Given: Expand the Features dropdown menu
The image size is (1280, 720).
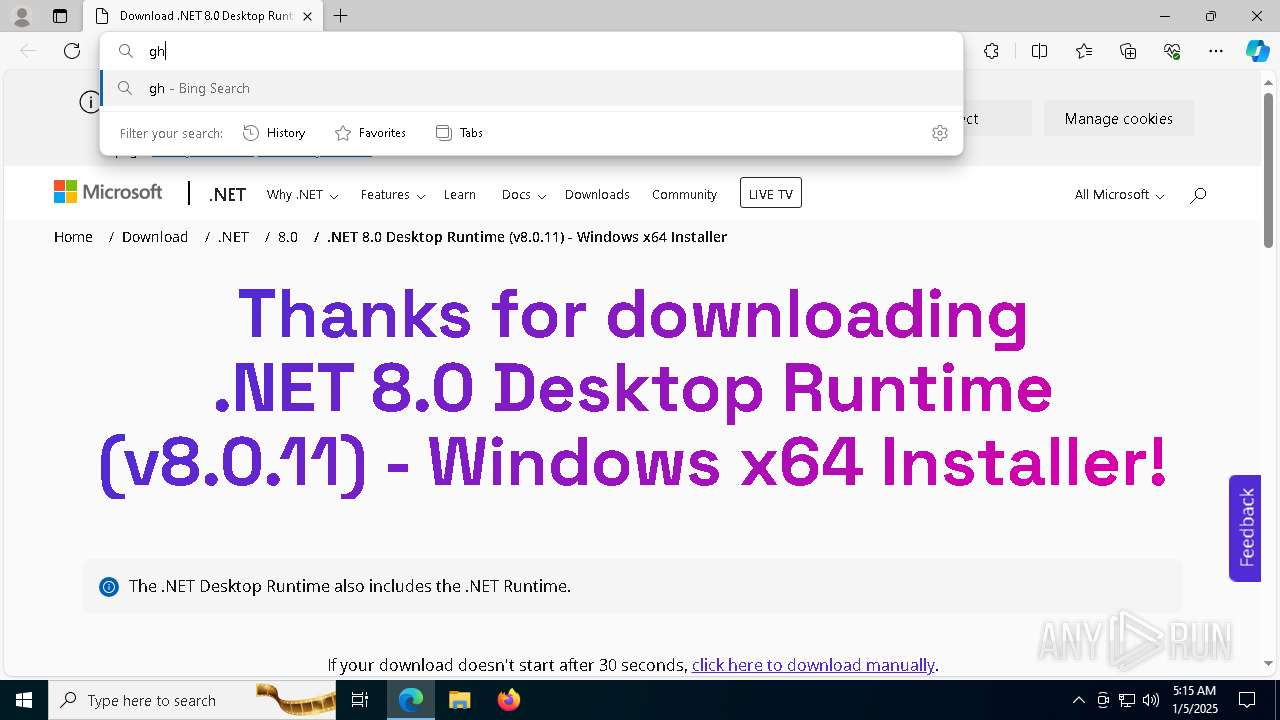Looking at the screenshot, I should (x=393, y=195).
